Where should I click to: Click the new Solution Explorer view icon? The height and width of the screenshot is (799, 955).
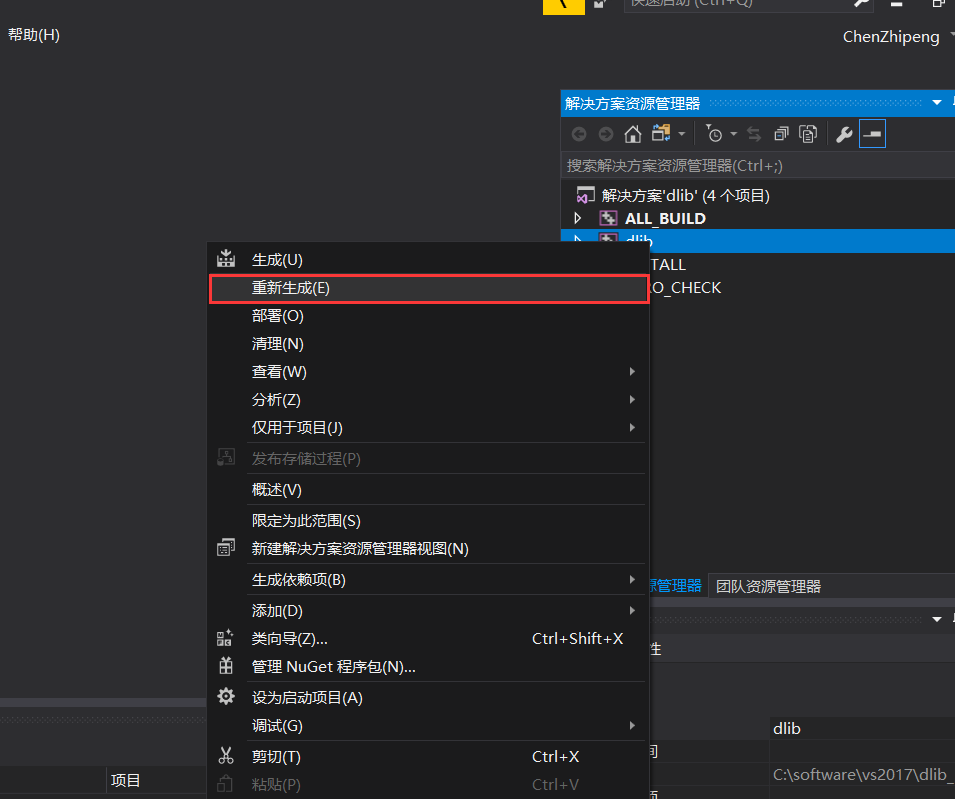pyautogui.click(x=226, y=547)
